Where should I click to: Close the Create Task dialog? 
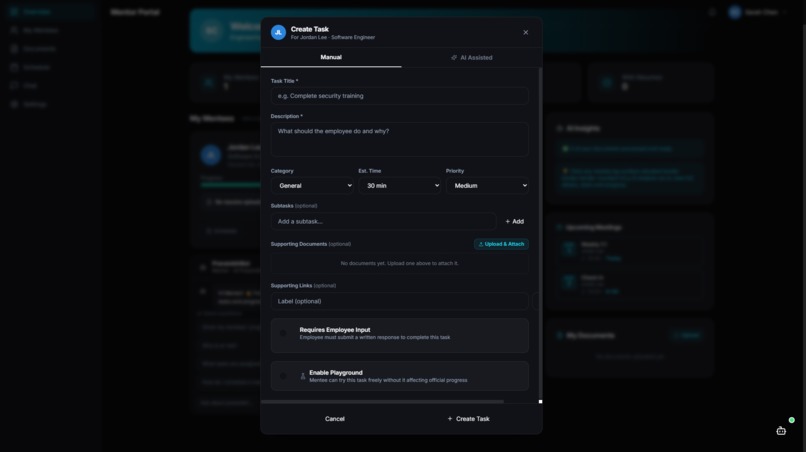tap(525, 32)
